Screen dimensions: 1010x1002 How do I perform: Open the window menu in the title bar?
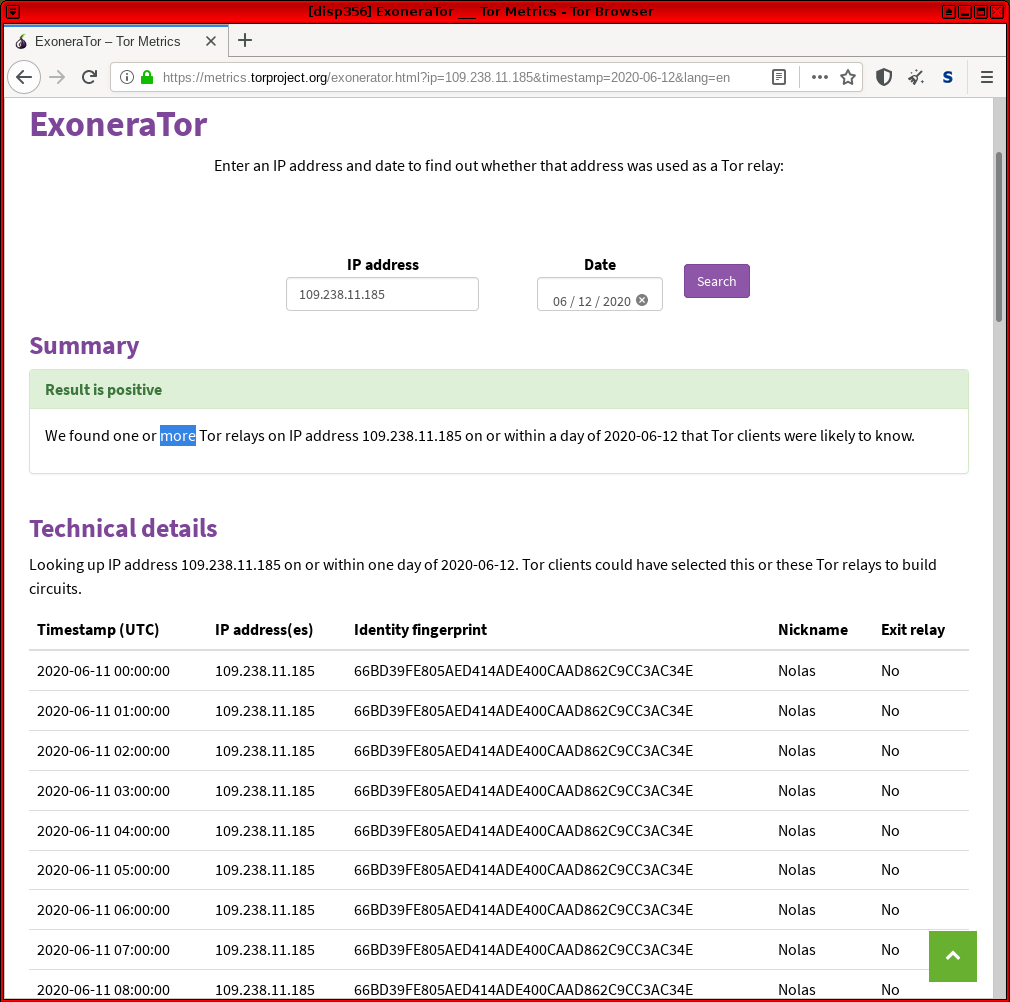pos(12,11)
